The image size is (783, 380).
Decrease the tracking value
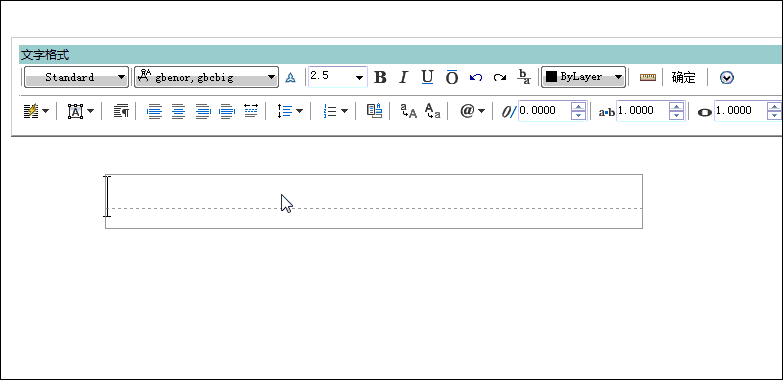click(x=676, y=115)
